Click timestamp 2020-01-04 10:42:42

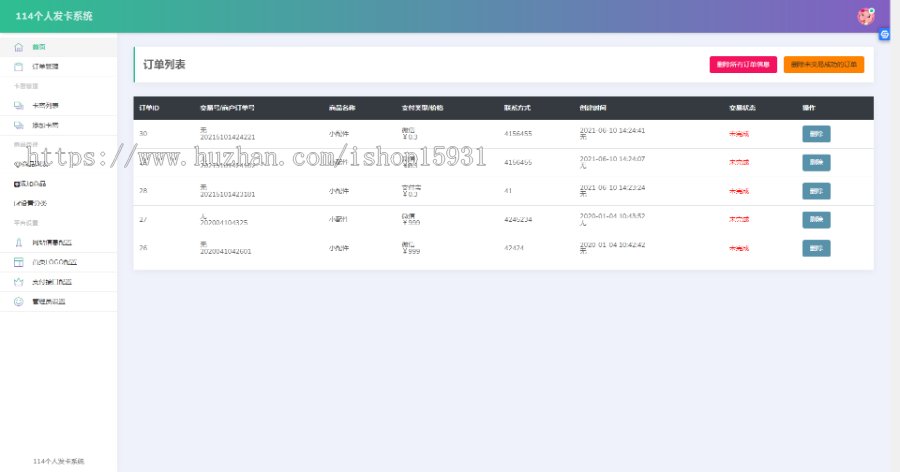(x=612, y=245)
